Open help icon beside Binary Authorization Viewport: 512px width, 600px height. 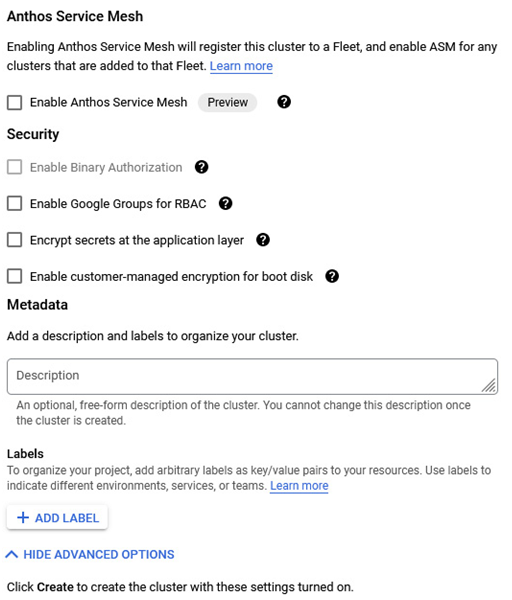202,167
